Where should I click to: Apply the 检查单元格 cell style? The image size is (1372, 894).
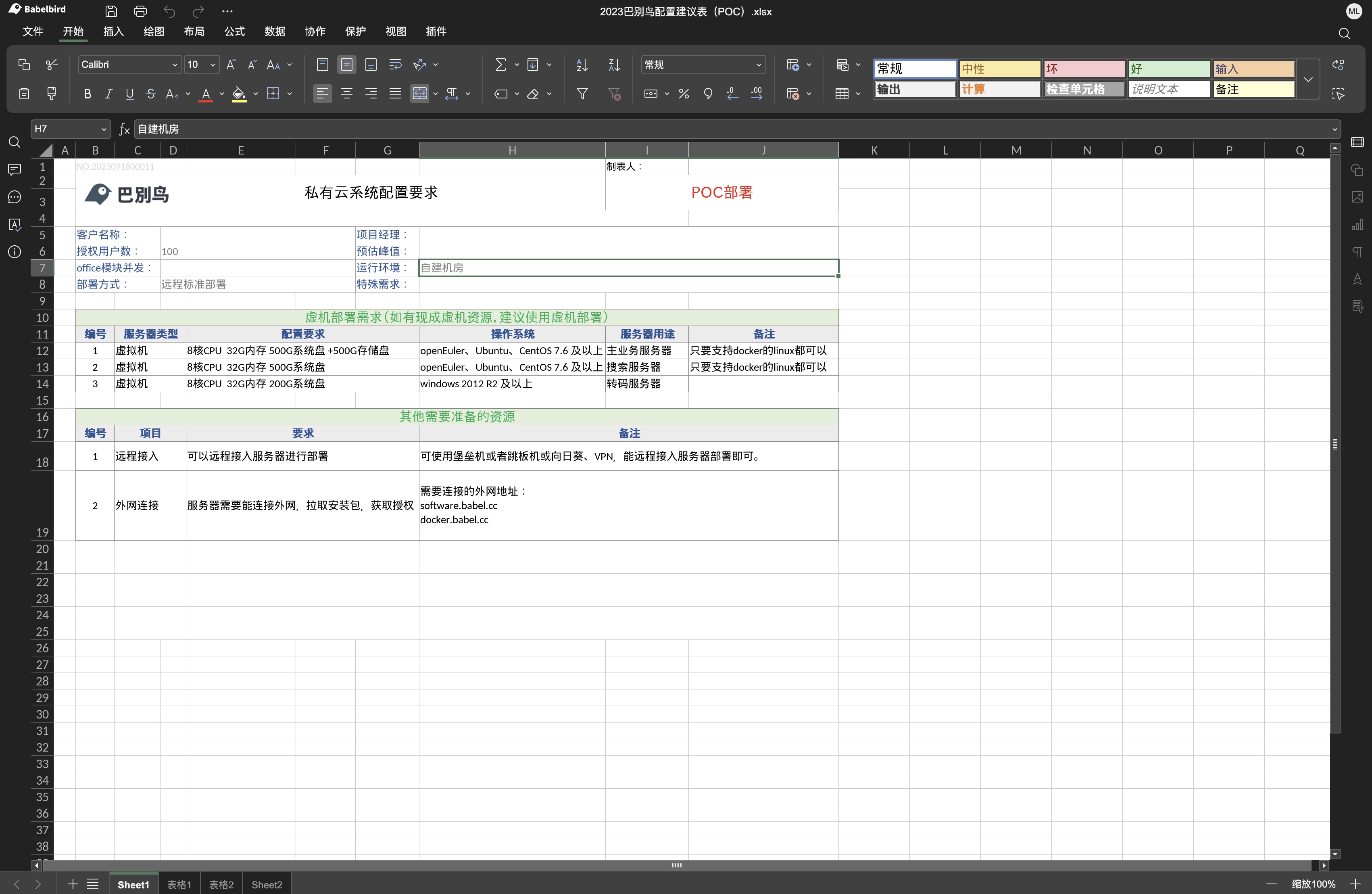[x=1084, y=90]
